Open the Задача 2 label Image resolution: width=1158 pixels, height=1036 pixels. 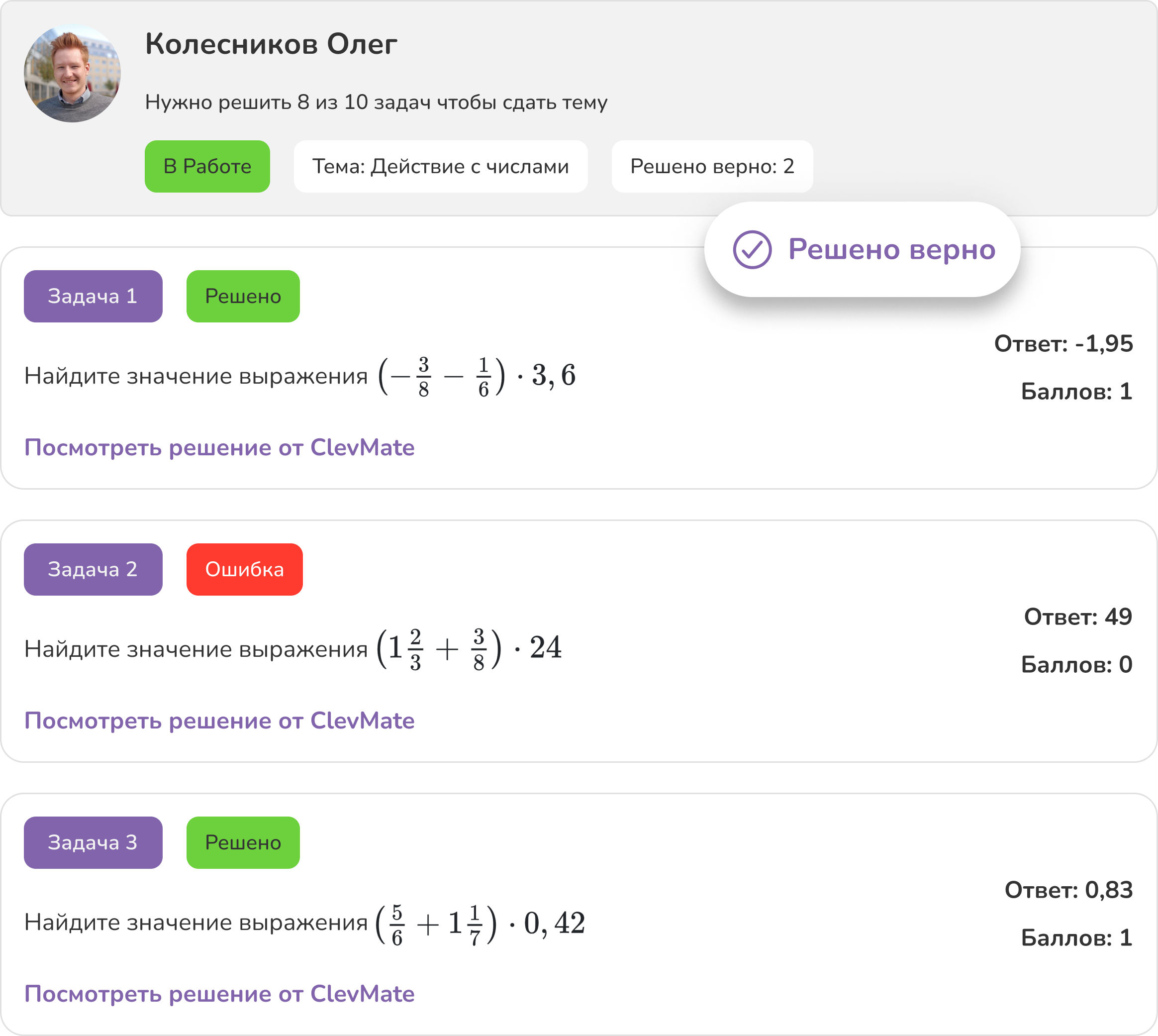click(x=94, y=569)
